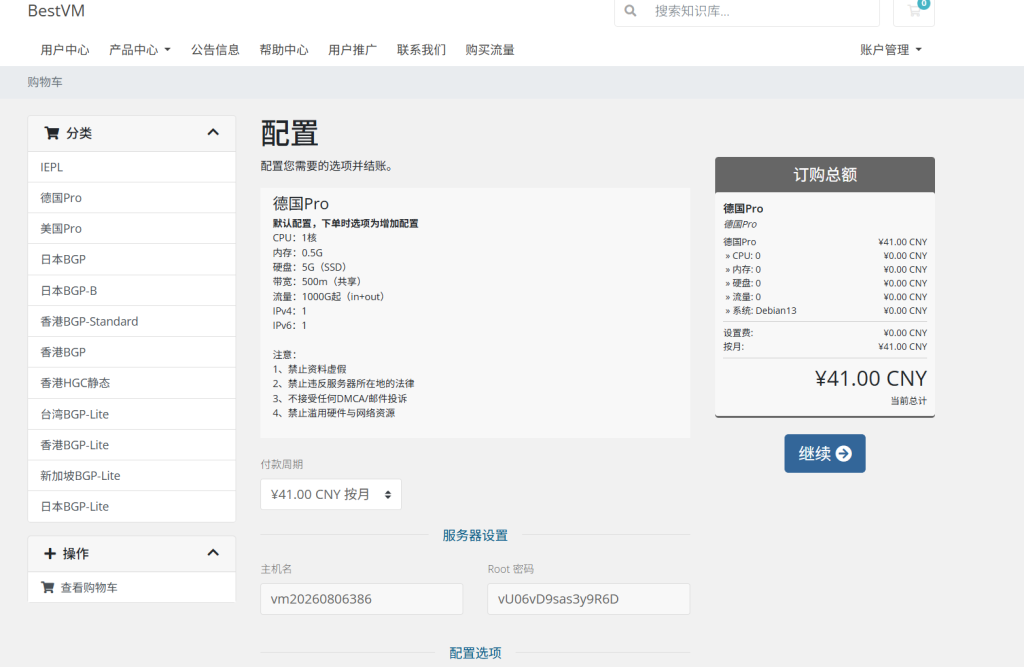The width and height of the screenshot is (1024, 667).
Task: Click the 服务器设置 section heading
Action: click(475, 536)
